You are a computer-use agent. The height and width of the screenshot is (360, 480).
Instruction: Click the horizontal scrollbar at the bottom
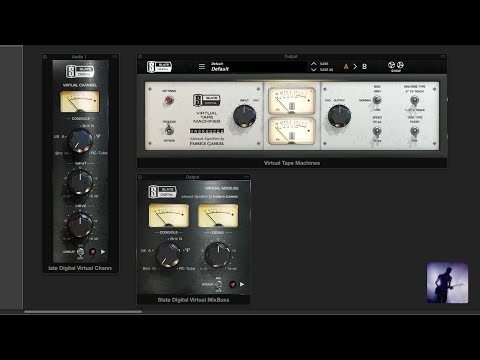pyautogui.click(x=83, y=312)
